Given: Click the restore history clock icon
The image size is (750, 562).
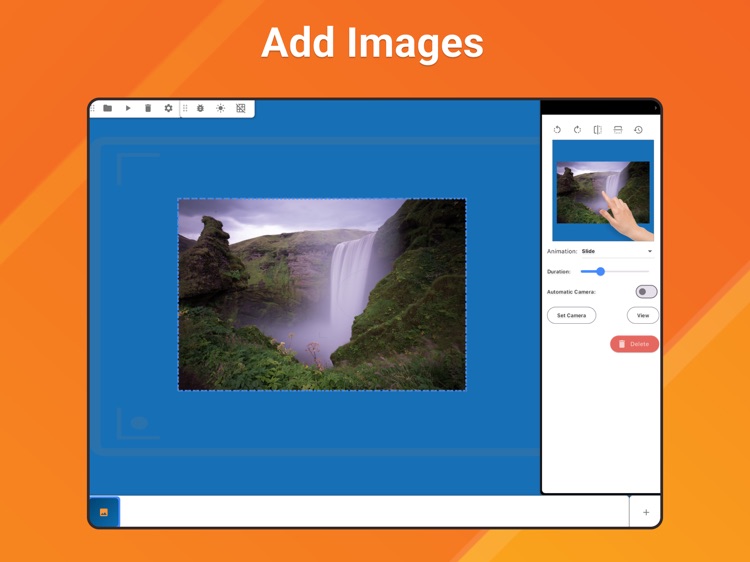Looking at the screenshot, I should [638, 130].
